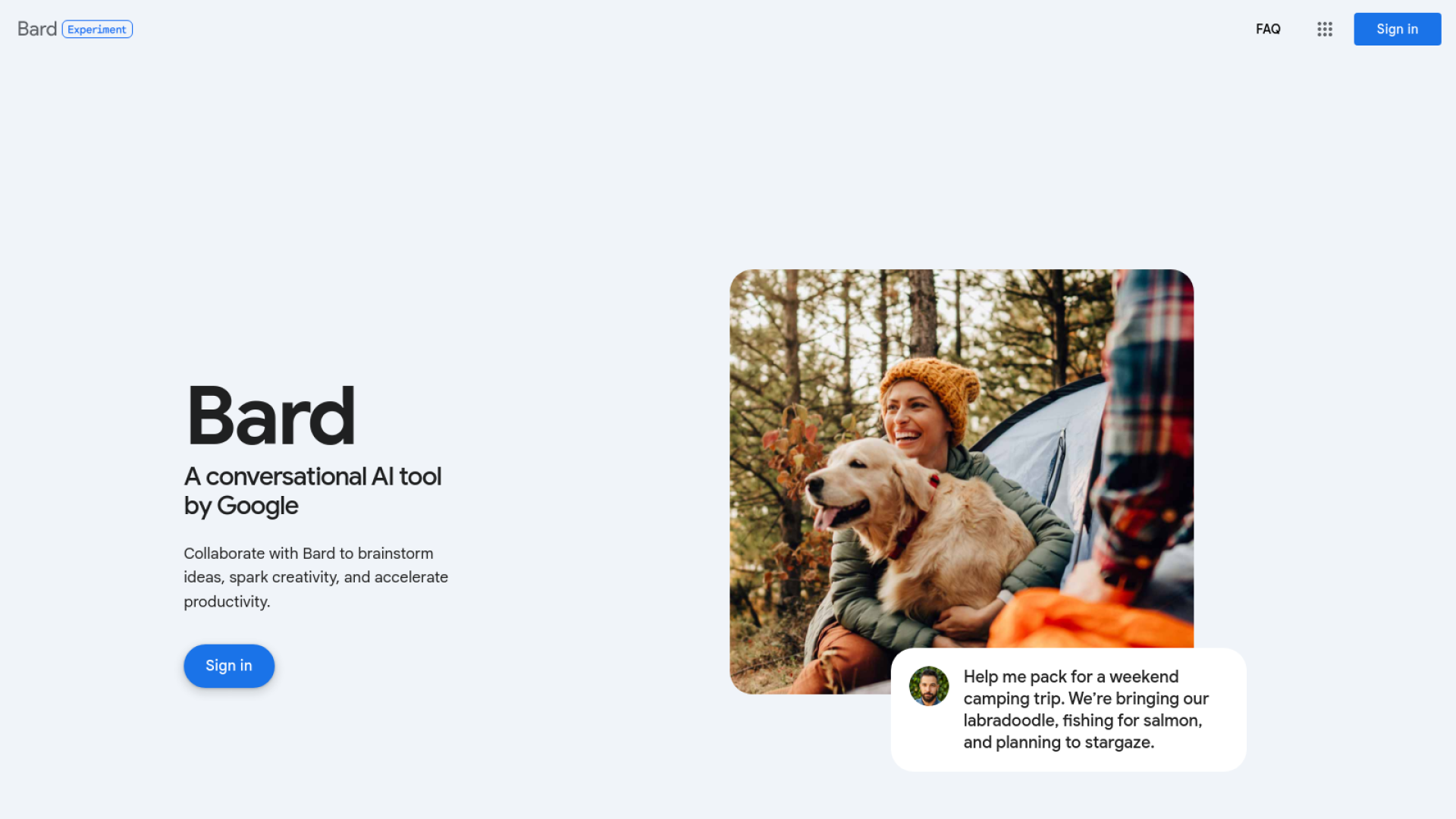The width and height of the screenshot is (1456, 819).
Task: Click the blue Experiment badge
Action: (x=97, y=29)
